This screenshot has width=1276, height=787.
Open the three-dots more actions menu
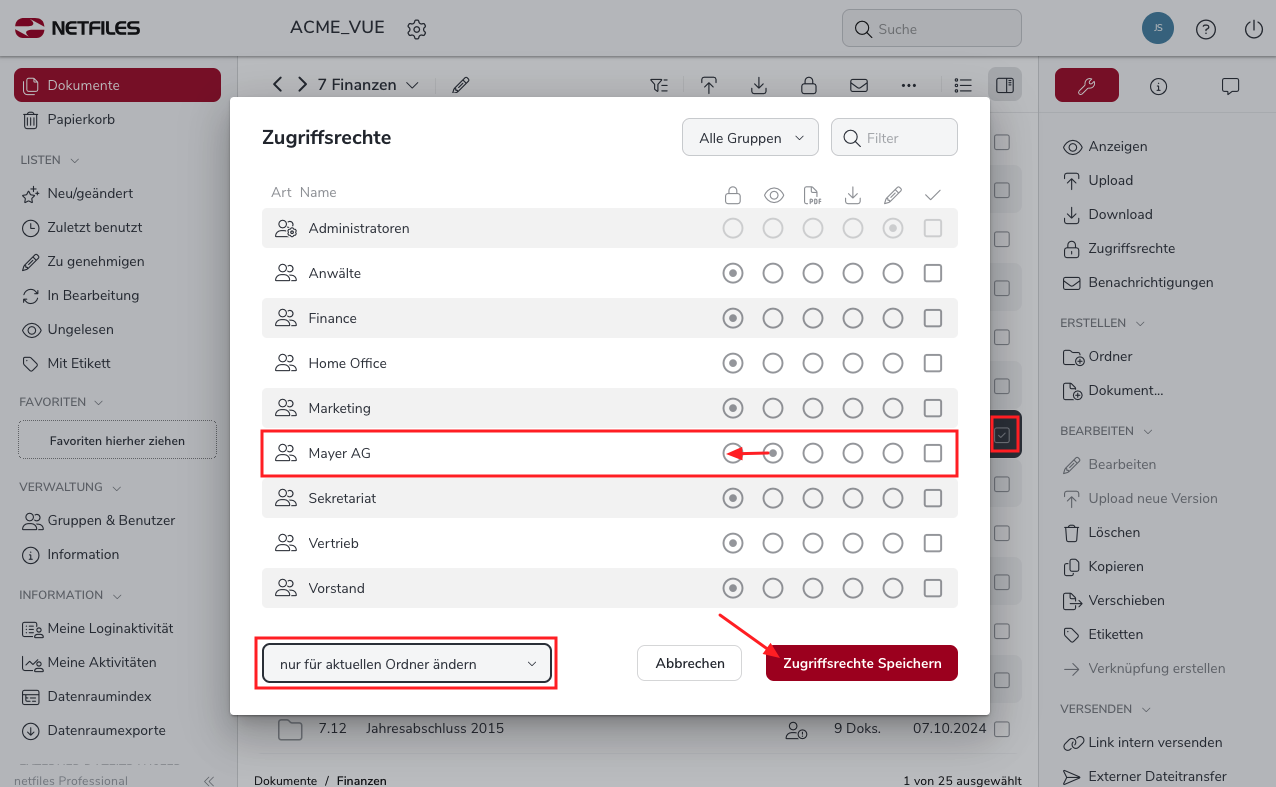(908, 85)
